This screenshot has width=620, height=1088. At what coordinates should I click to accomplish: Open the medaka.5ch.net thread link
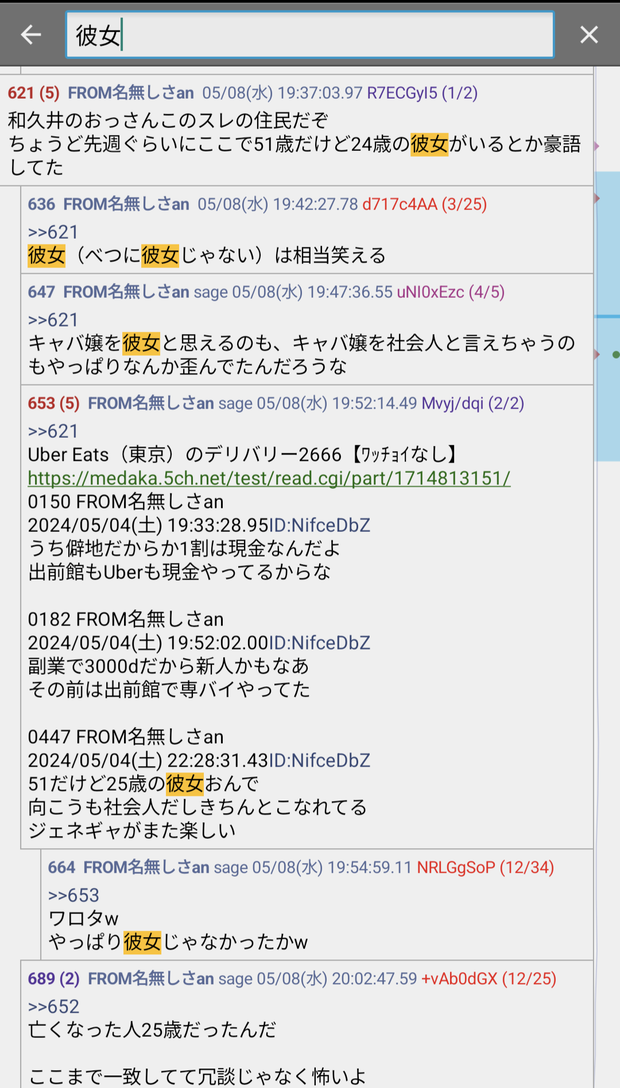[269, 478]
